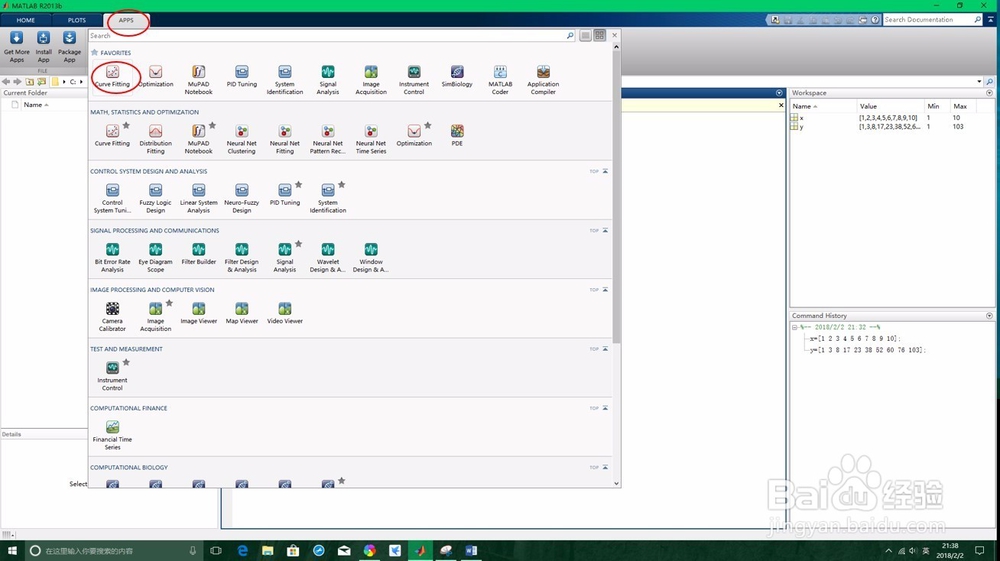This screenshot has height=561, width=1000.
Task: Open Wavelet Design & Analysis app
Action: point(328,258)
